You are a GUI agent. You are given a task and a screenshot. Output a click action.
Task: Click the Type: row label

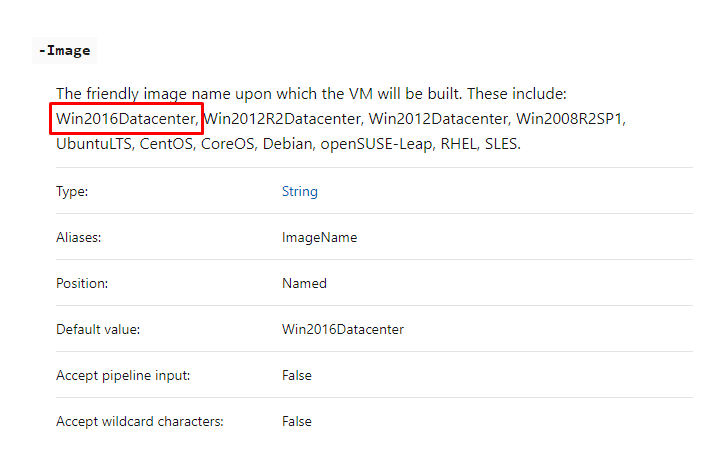click(72, 192)
